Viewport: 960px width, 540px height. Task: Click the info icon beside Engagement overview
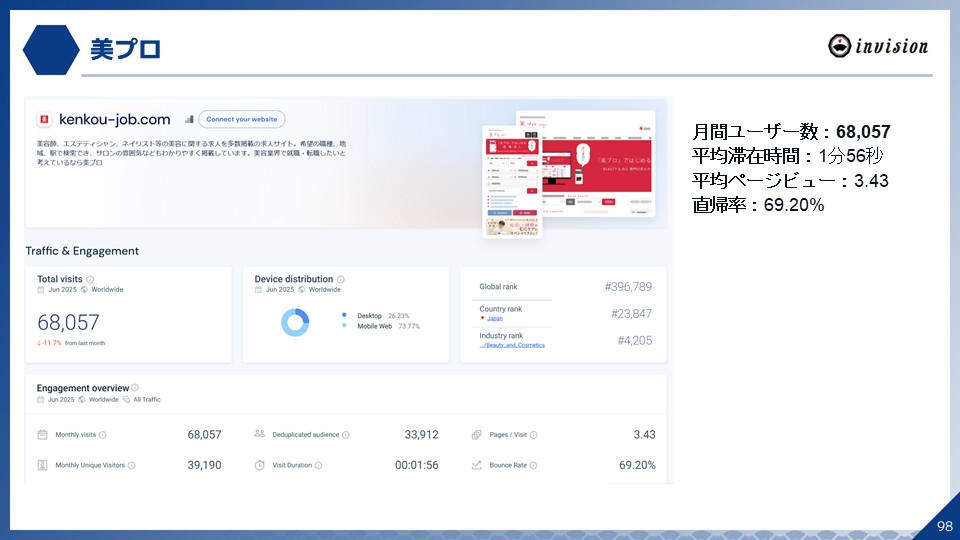(x=135, y=388)
